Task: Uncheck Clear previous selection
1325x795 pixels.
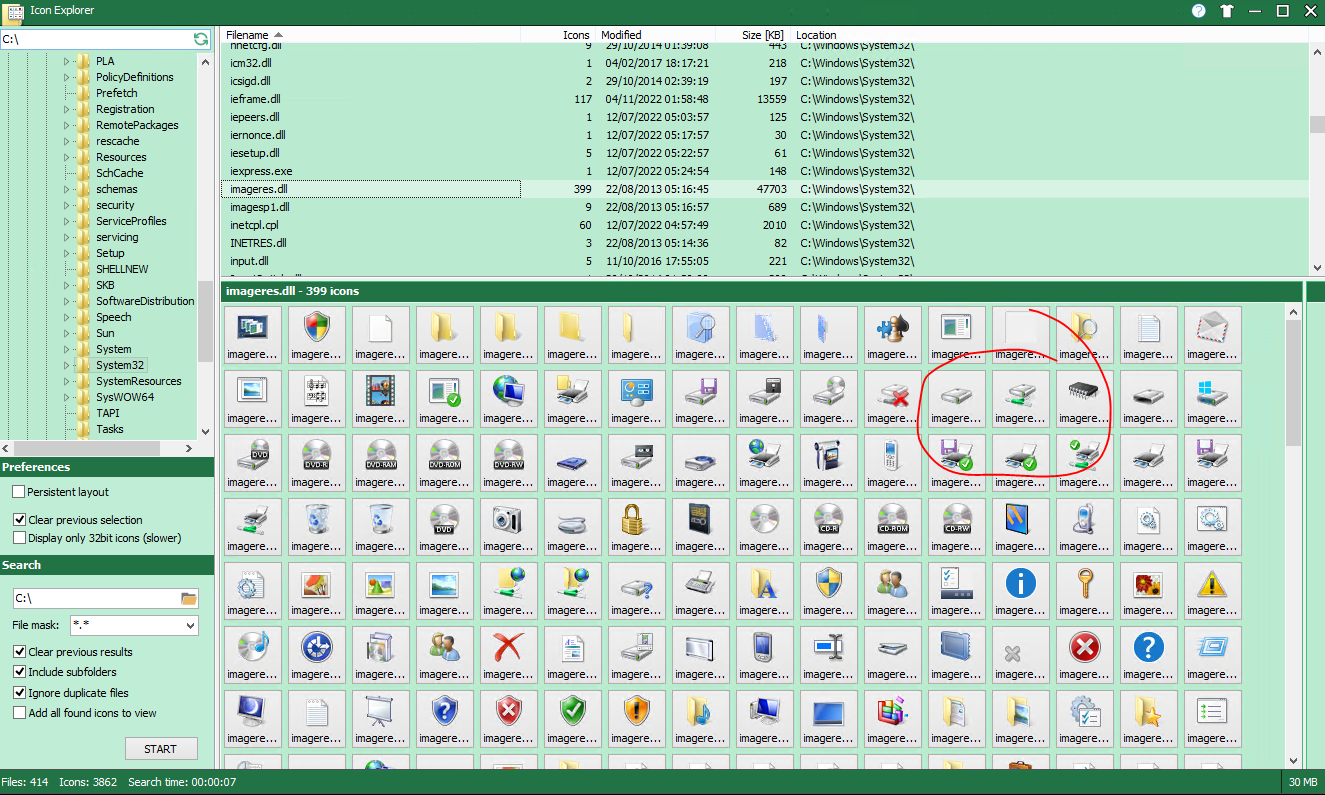Action: tap(19, 520)
